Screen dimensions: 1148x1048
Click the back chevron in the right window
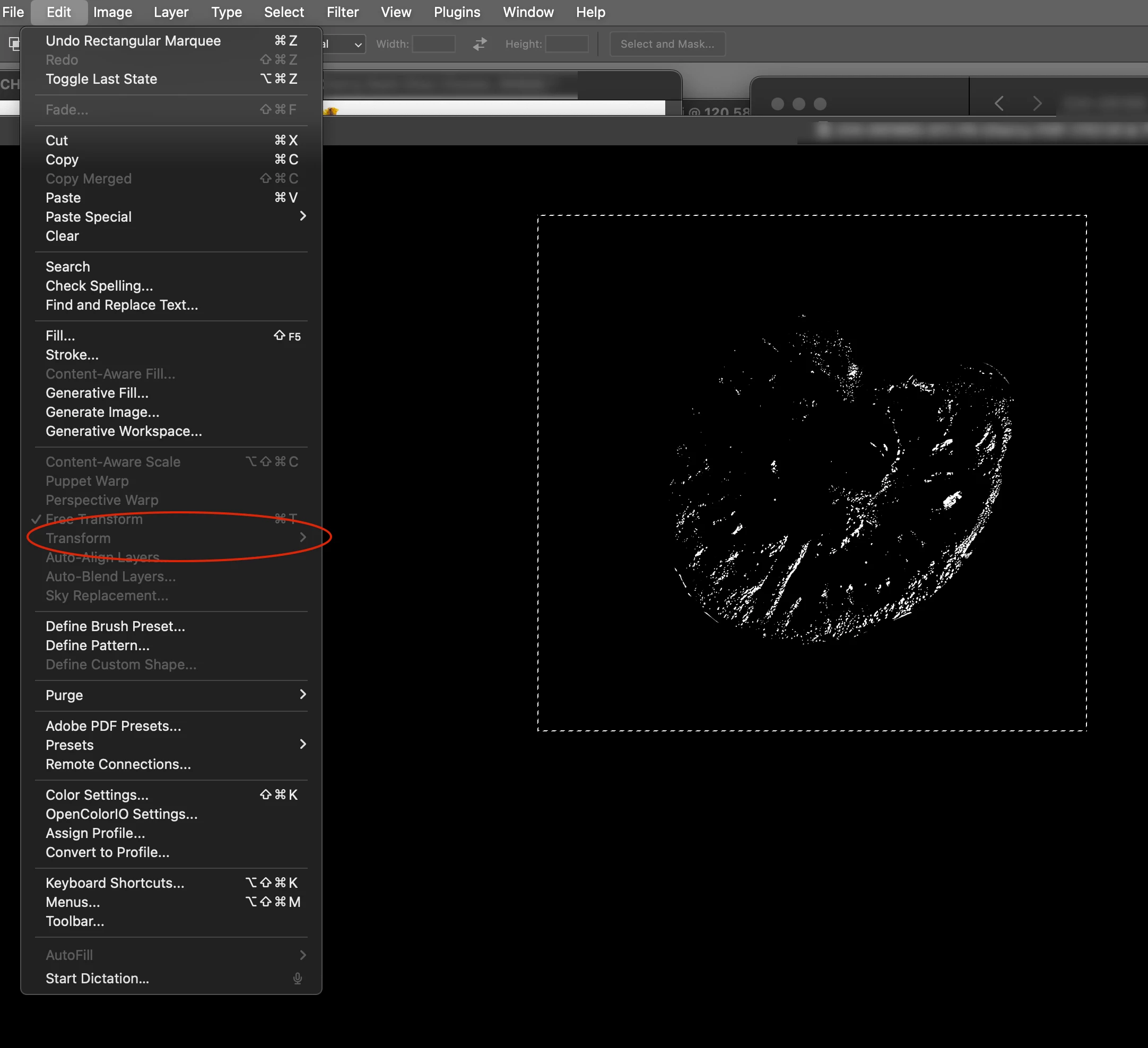[999, 103]
